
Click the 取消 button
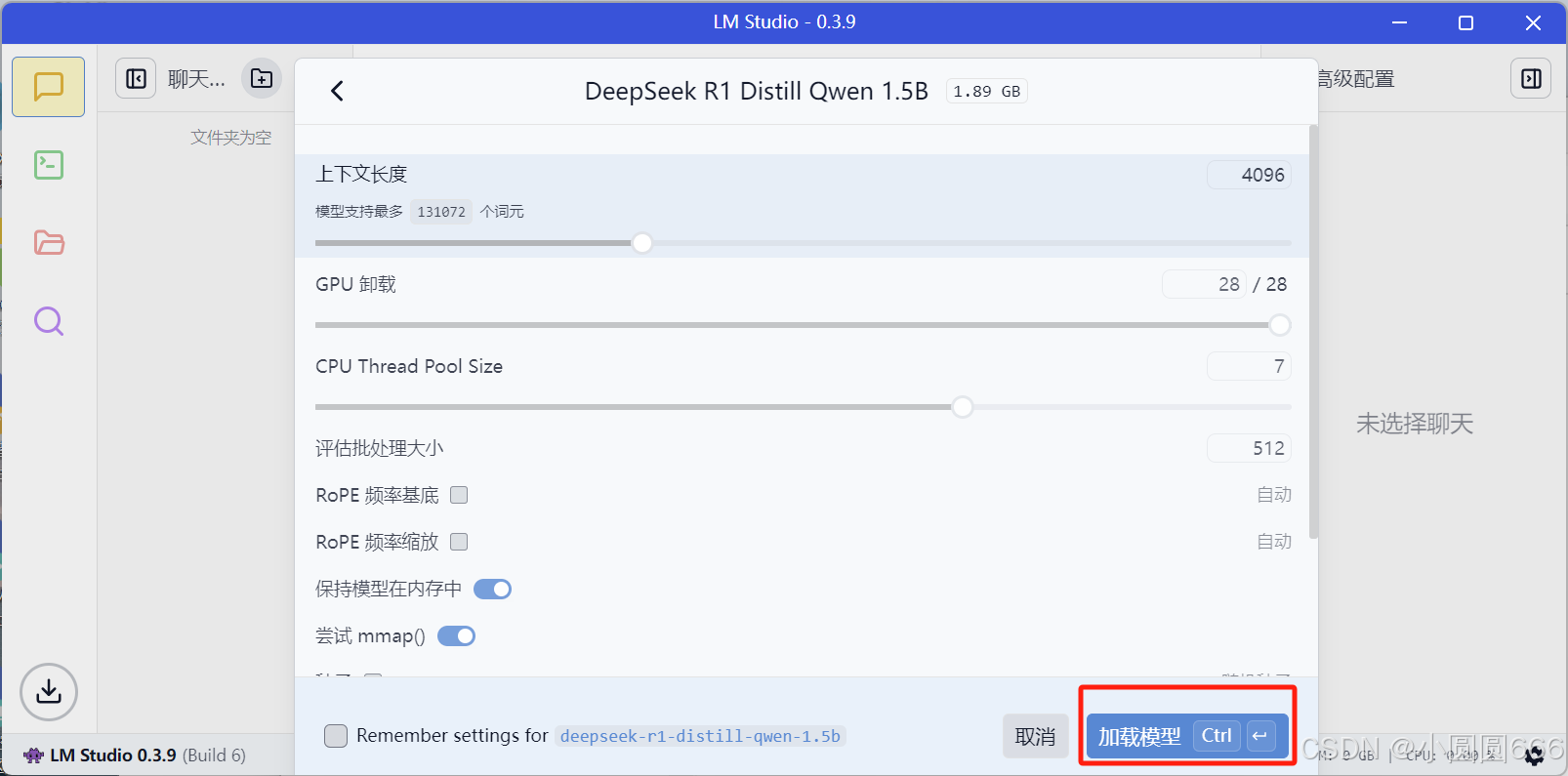tap(1035, 736)
